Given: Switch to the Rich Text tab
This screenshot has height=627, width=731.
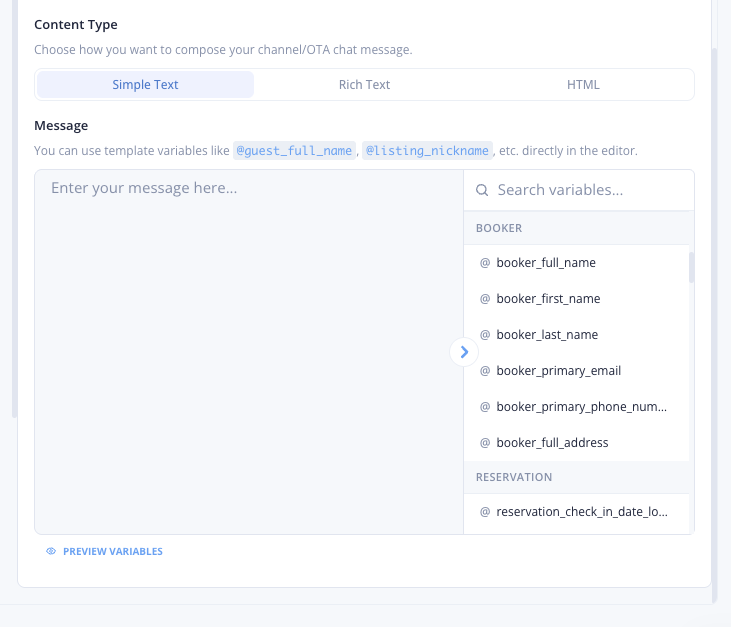Looking at the screenshot, I should 364,85.
